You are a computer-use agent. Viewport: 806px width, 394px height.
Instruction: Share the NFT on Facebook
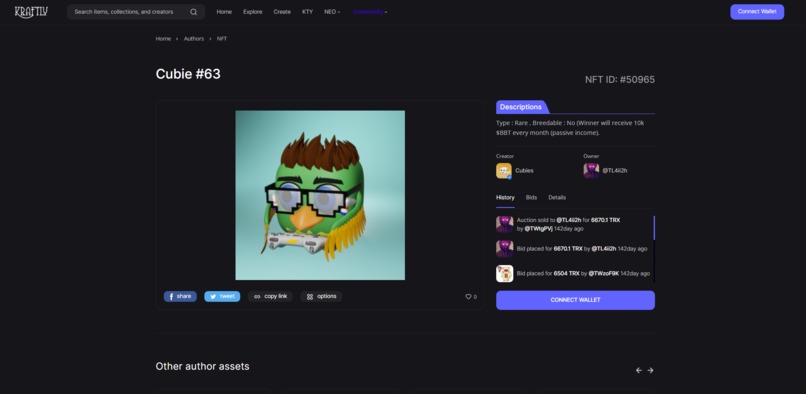(x=180, y=297)
